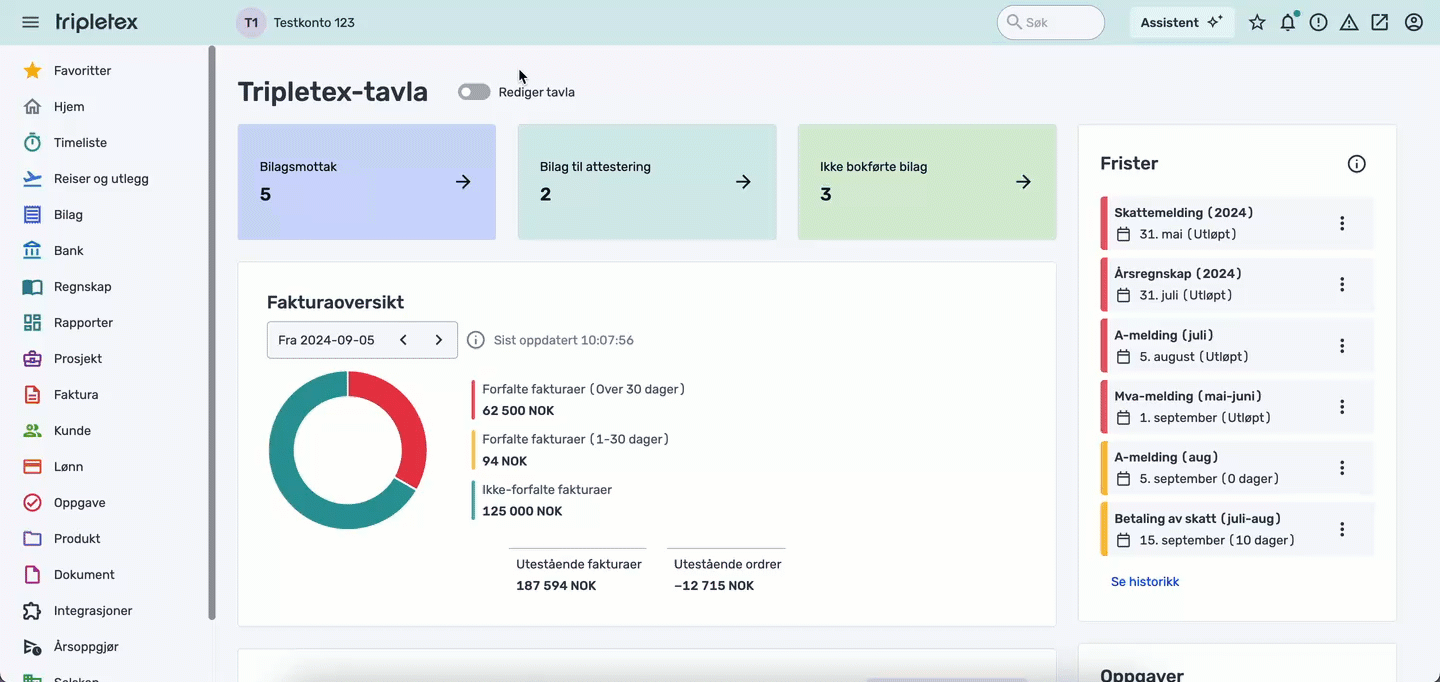Select Reiser og utlegg in sidebar
The height and width of the screenshot is (682, 1440).
100,179
